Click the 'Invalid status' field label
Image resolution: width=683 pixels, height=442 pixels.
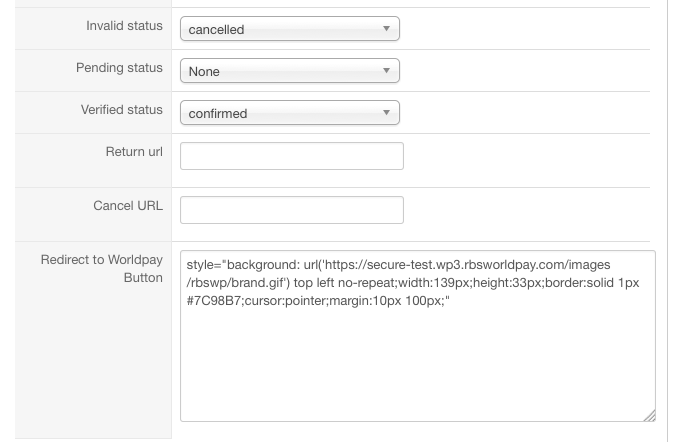pyautogui.click(x=124, y=26)
